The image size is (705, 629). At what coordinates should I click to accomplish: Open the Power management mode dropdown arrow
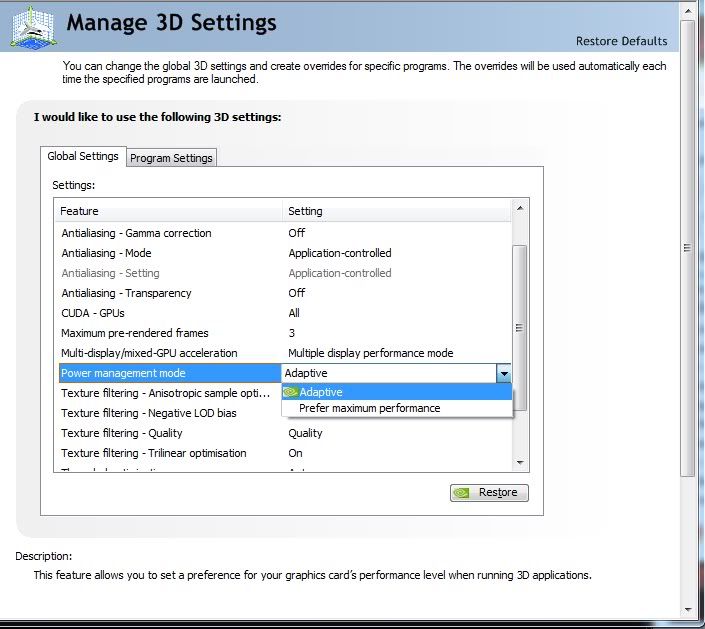[x=504, y=373]
